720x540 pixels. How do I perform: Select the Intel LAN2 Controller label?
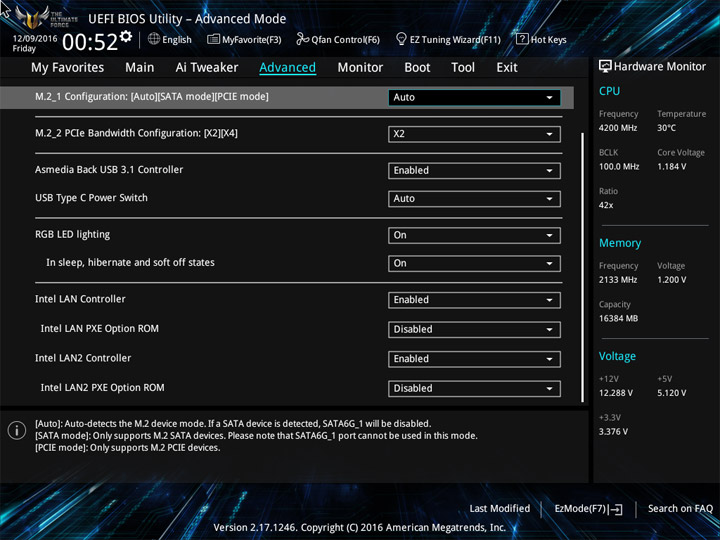point(83,358)
